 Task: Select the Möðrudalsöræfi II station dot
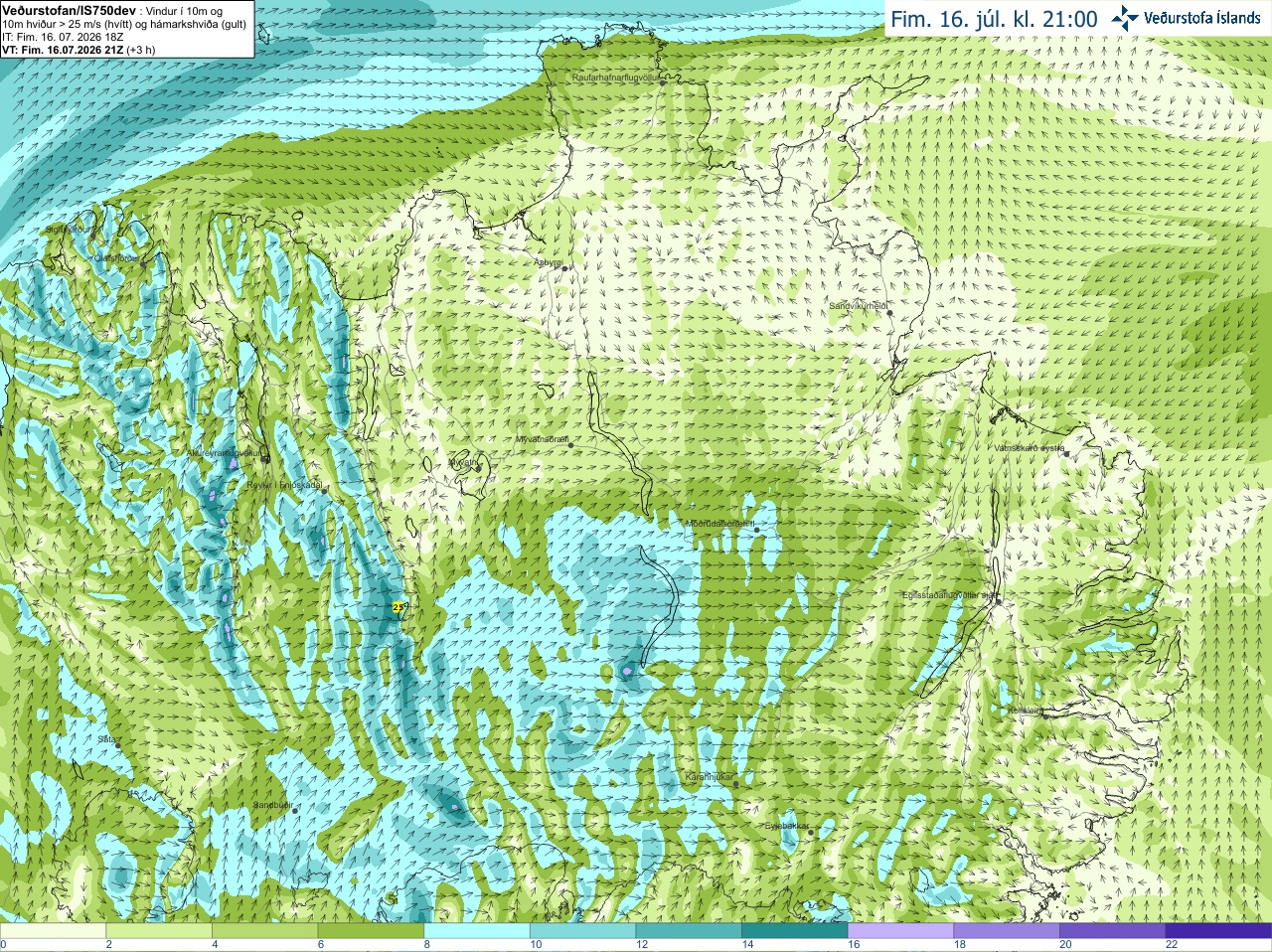click(x=757, y=531)
